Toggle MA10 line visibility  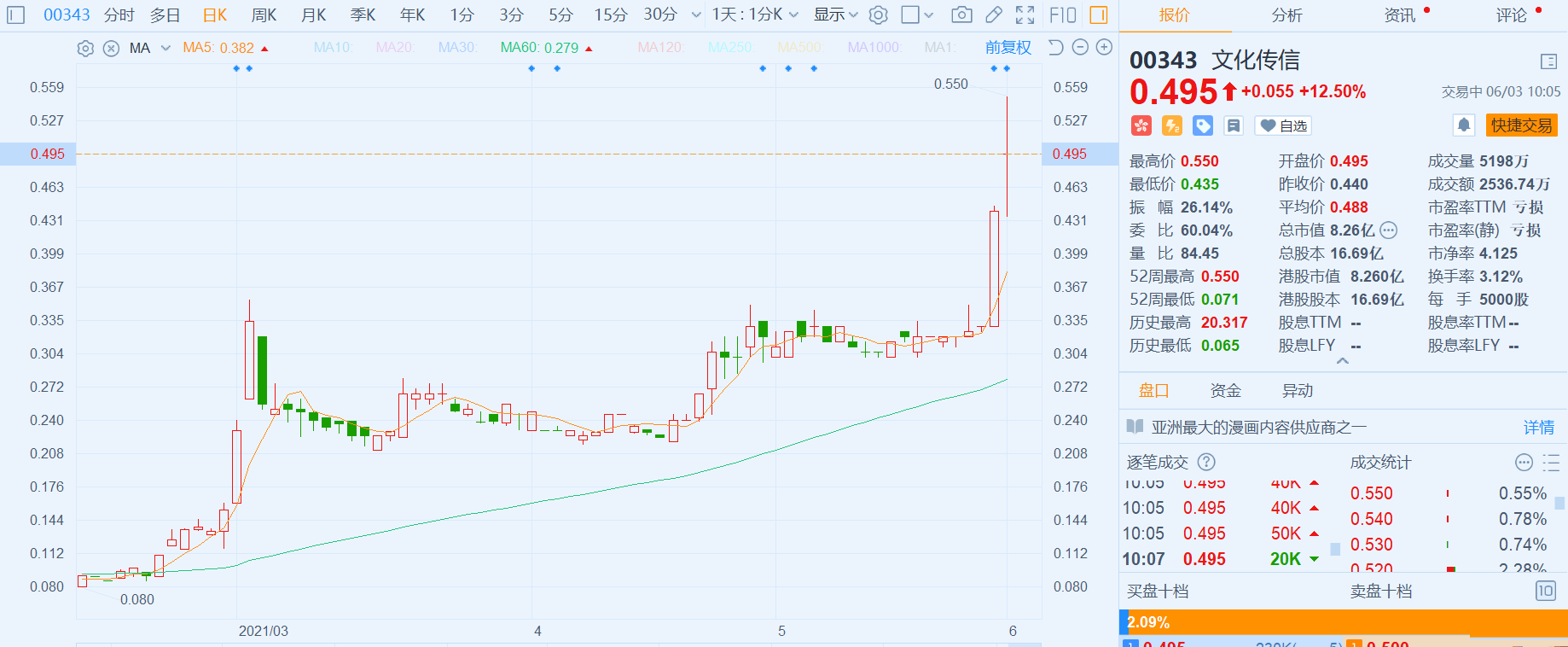pos(333,48)
